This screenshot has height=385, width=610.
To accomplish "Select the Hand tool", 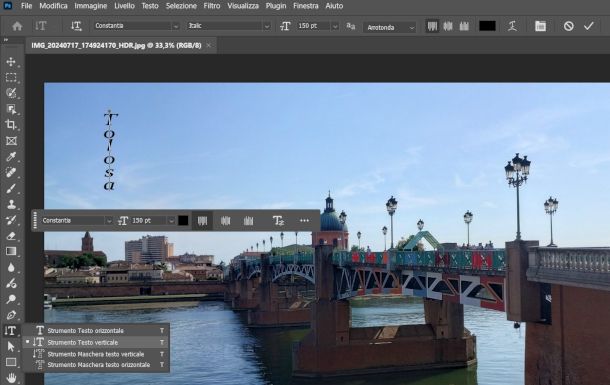I will [x=11, y=378].
